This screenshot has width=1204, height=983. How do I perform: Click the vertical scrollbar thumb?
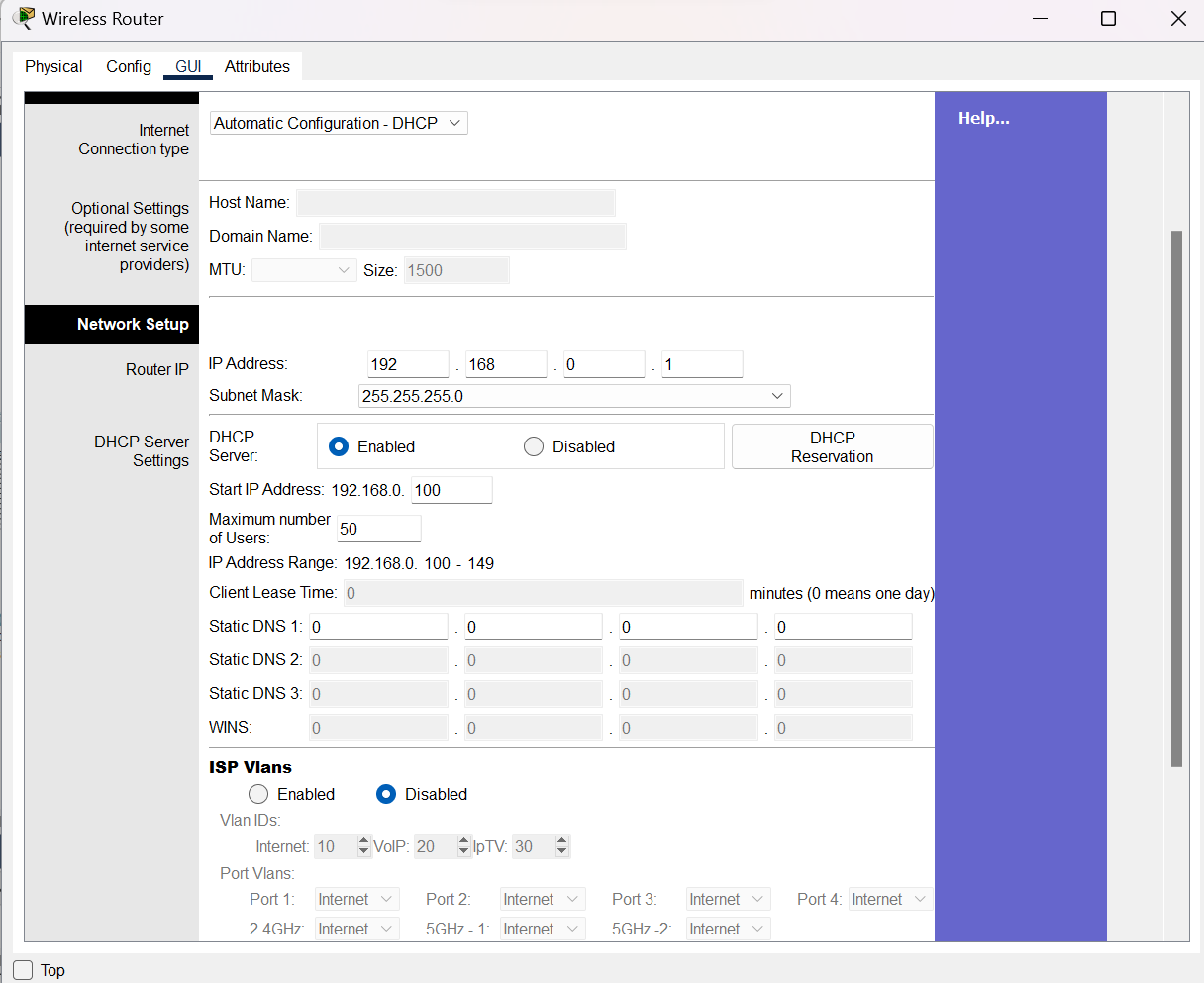pyautogui.click(x=1176, y=498)
